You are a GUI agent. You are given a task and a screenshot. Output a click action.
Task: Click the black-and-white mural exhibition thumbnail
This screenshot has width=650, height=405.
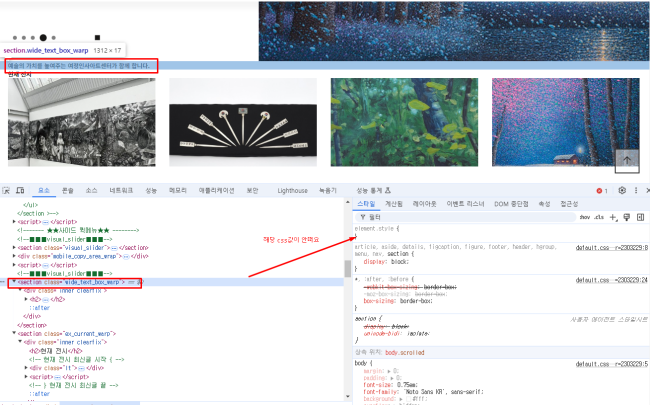coord(82,122)
